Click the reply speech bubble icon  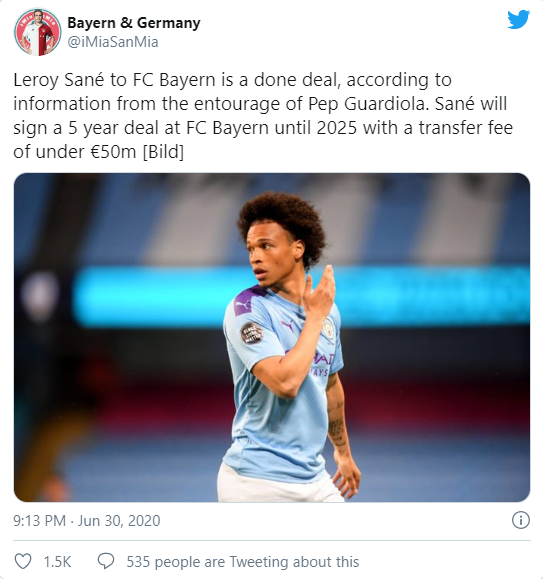coord(106,562)
